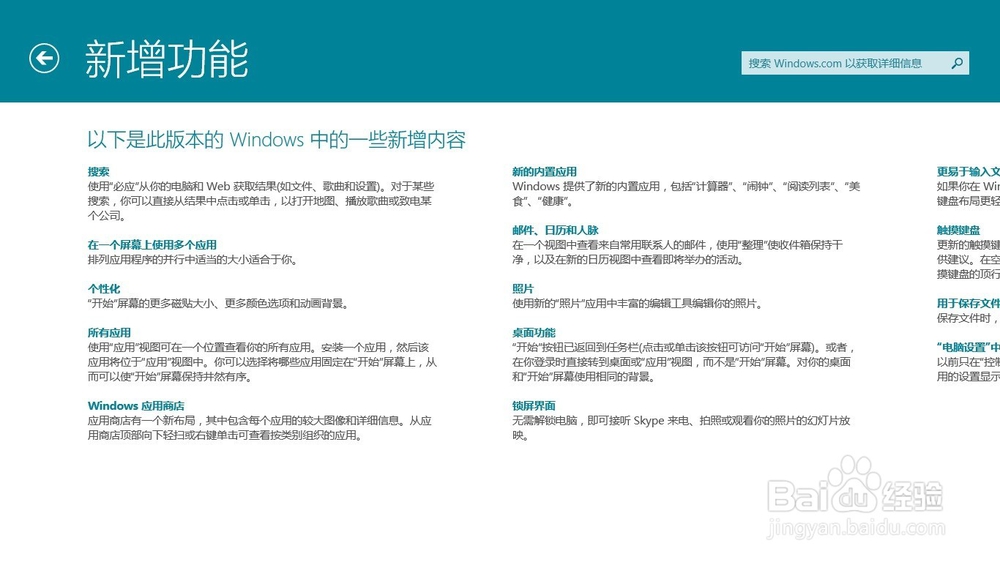Click the 以下是此版本的 Windows 中的一些新增内容 heading
This screenshot has width=1000, height=562.
276,140
